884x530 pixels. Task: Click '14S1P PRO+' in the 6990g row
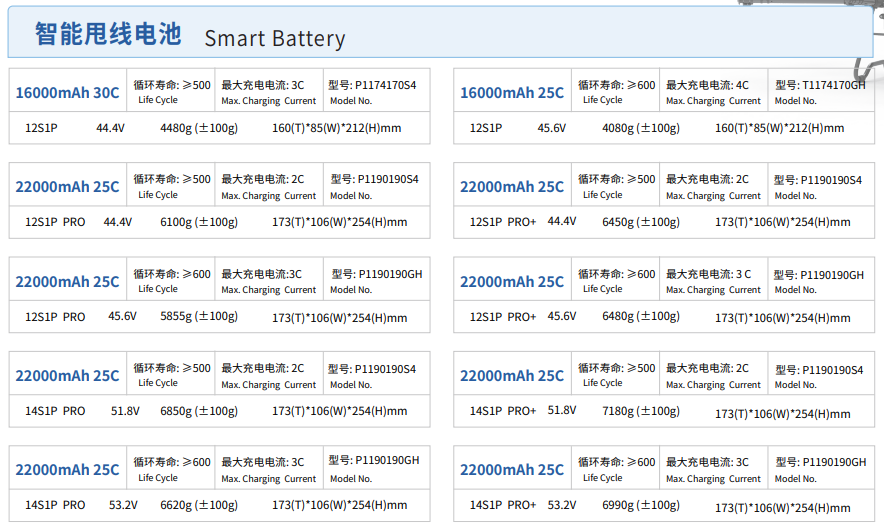click(503, 505)
